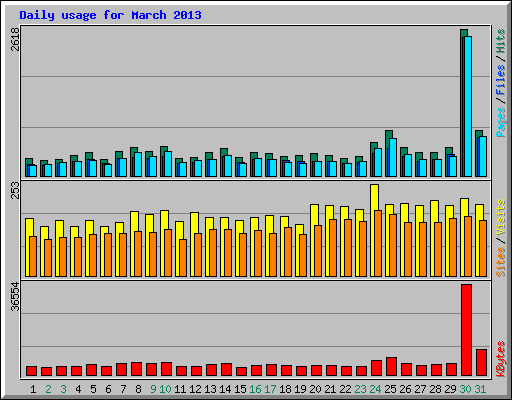Select the cyan Pages bar for day 25

(x=393, y=157)
